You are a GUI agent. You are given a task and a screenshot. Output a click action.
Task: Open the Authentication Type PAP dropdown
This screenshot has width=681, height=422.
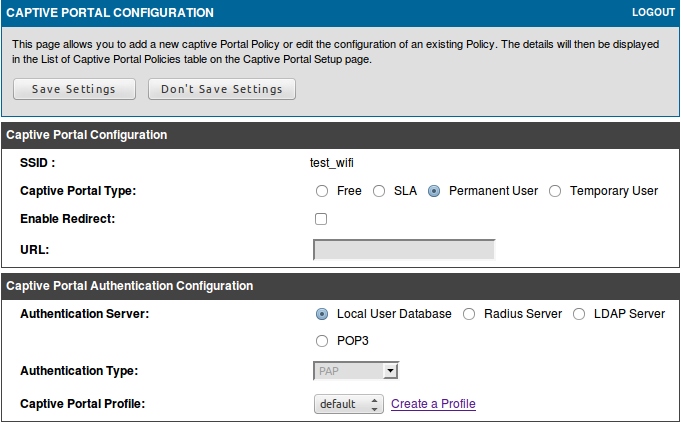pos(356,372)
